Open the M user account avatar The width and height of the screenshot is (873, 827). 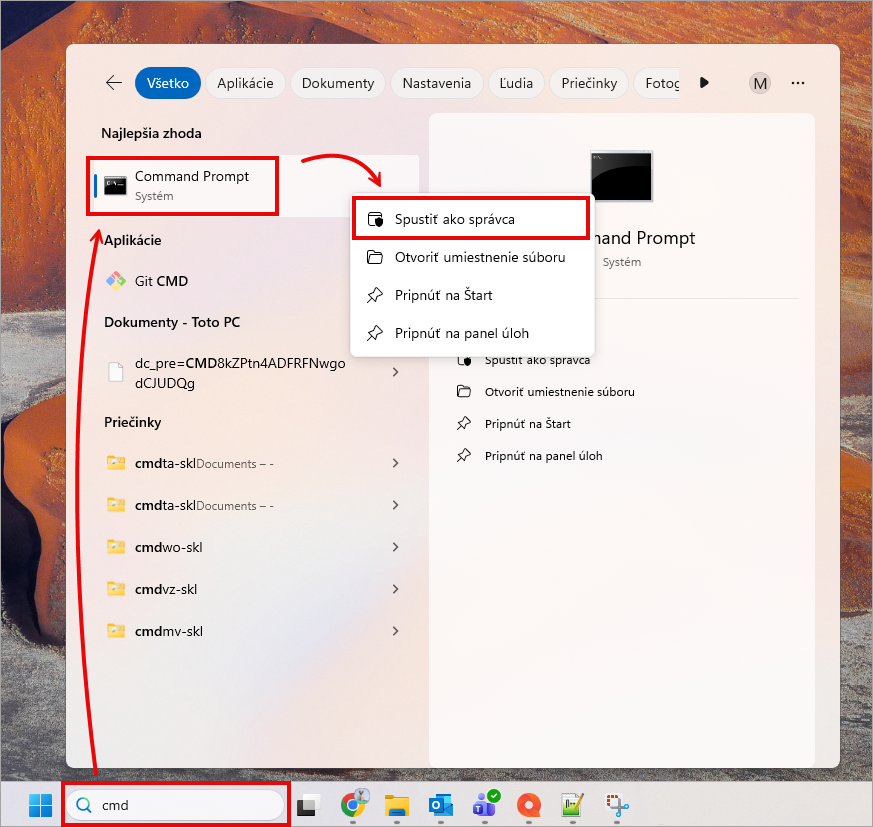click(760, 83)
